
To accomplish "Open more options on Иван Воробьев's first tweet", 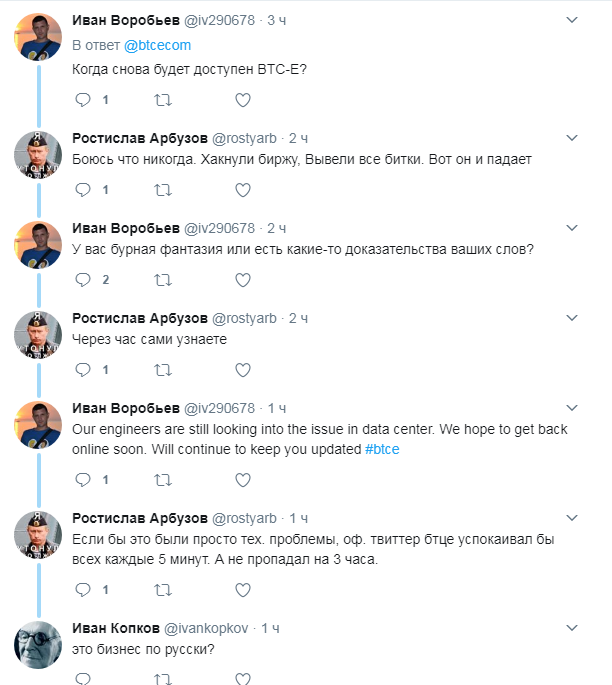I will tap(571, 19).
